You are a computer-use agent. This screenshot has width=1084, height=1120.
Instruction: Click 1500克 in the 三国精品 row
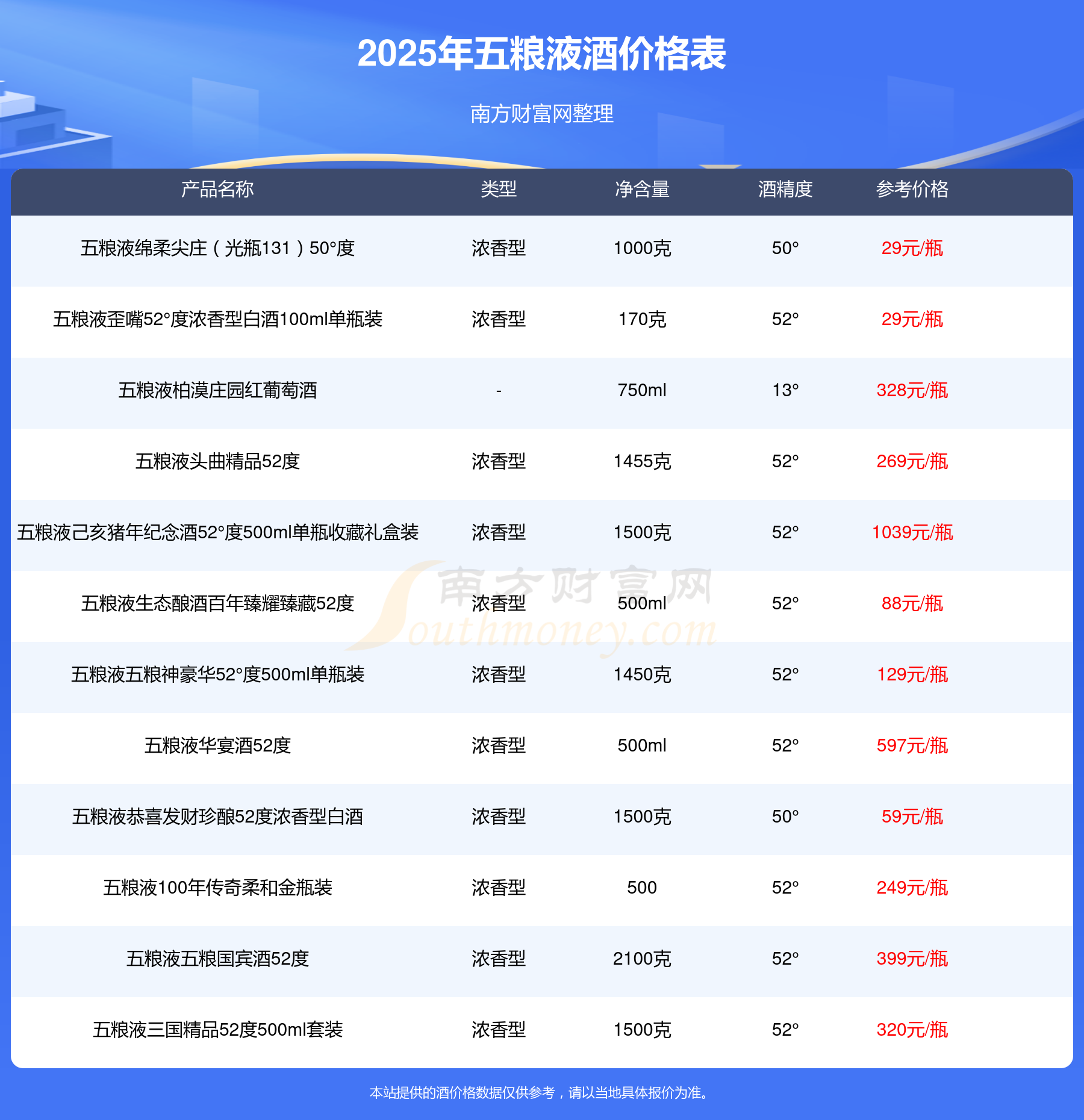click(642, 1030)
